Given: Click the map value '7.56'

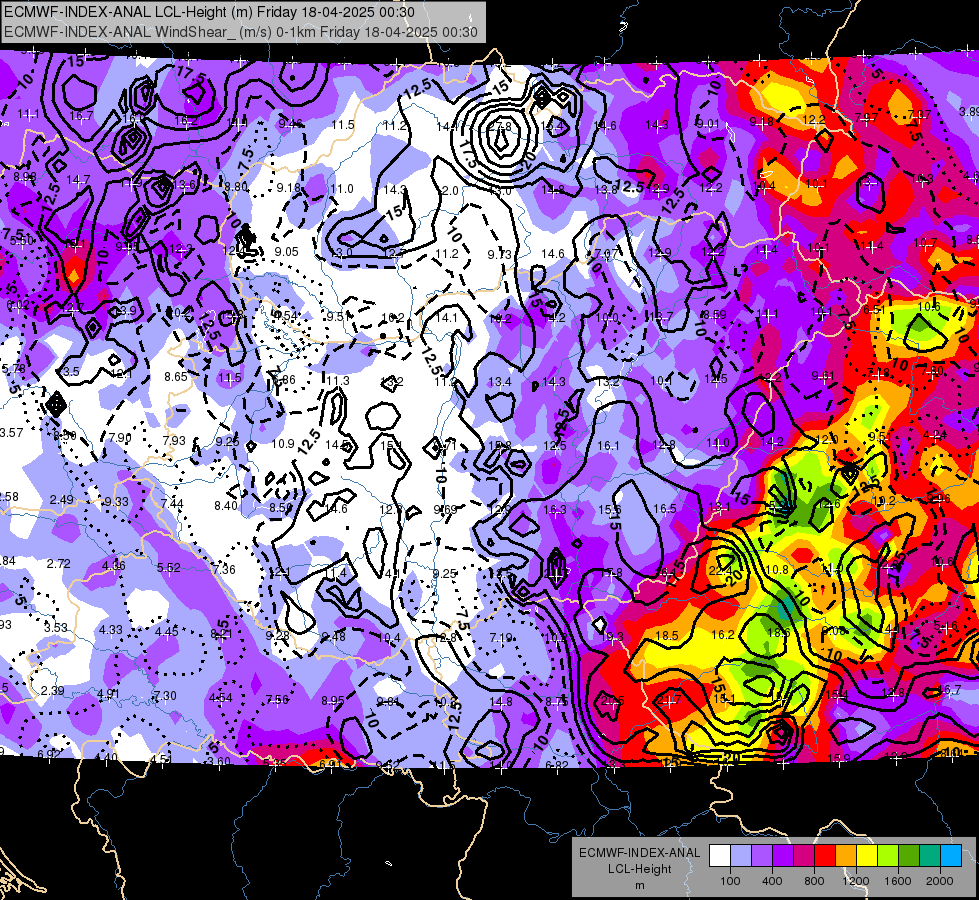Looking at the screenshot, I should click(277, 700).
